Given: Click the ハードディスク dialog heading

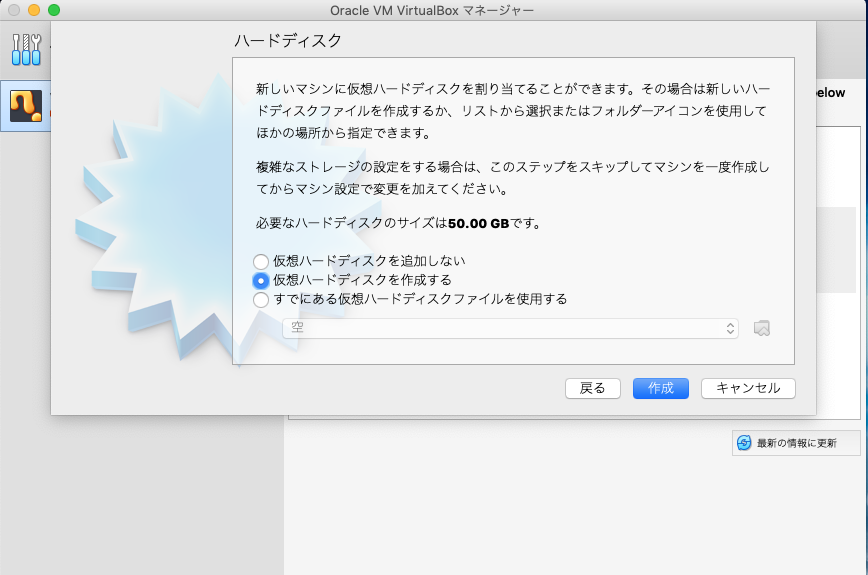Looking at the screenshot, I should pyautogui.click(x=288, y=40).
